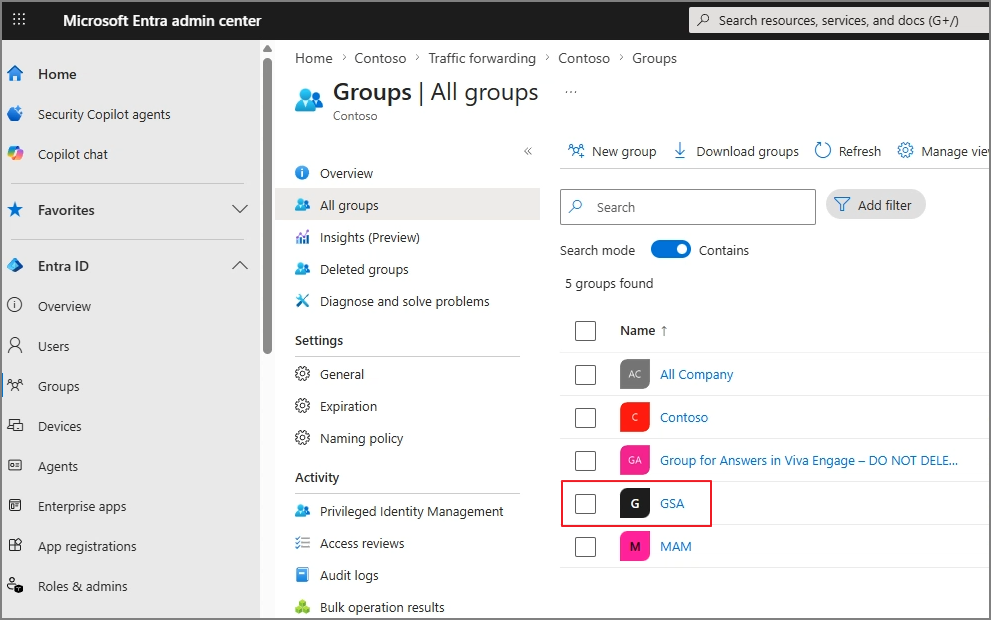This screenshot has width=991, height=620.
Task: Open the Enterprise apps icon
Action: [15, 506]
